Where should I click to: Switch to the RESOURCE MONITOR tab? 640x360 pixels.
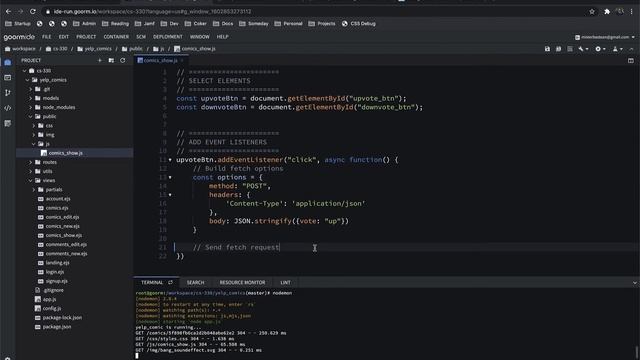(242, 282)
